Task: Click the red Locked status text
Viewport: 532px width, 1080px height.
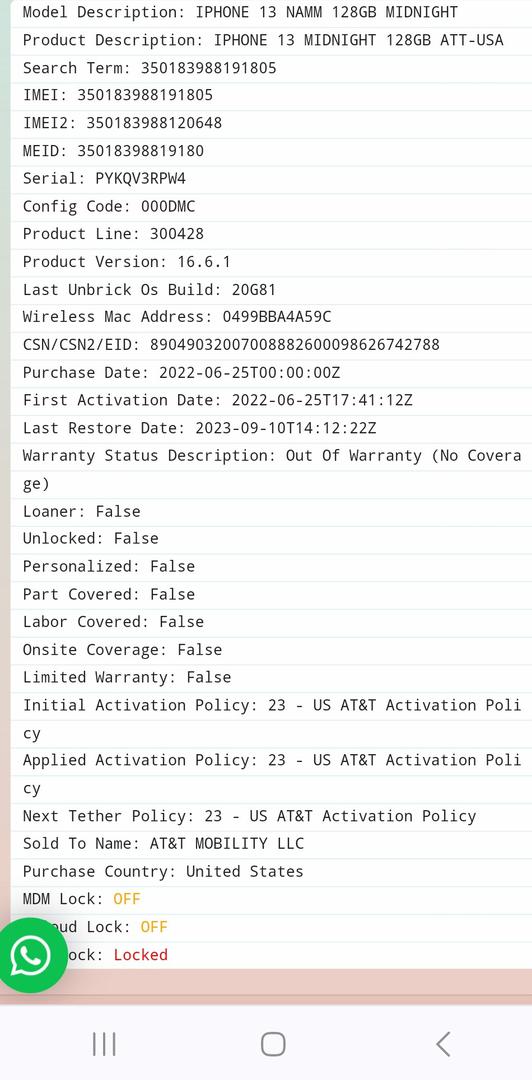Action: [x=141, y=955]
